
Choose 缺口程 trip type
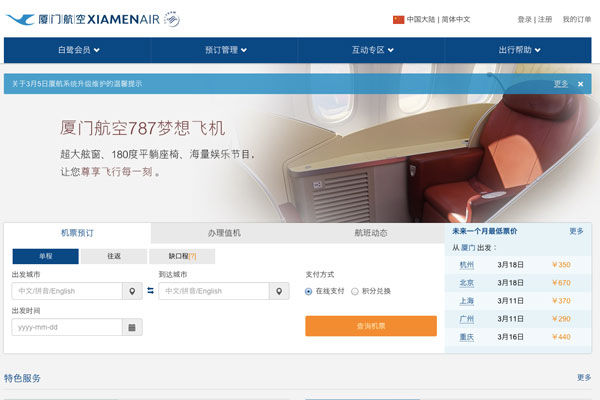point(182,256)
